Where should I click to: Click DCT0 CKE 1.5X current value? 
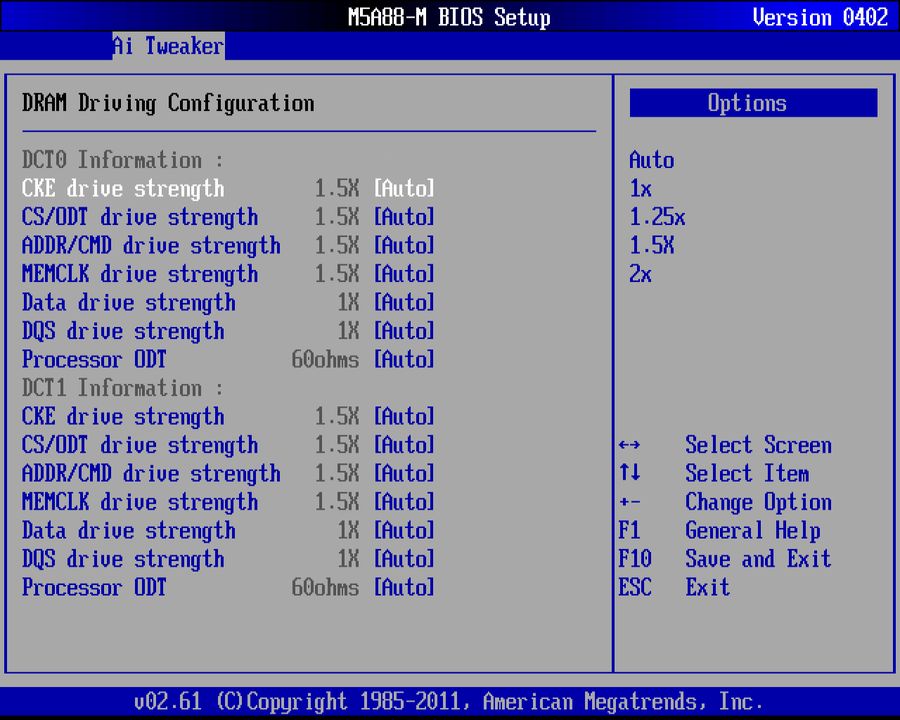pyautogui.click(x=337, y=188)
